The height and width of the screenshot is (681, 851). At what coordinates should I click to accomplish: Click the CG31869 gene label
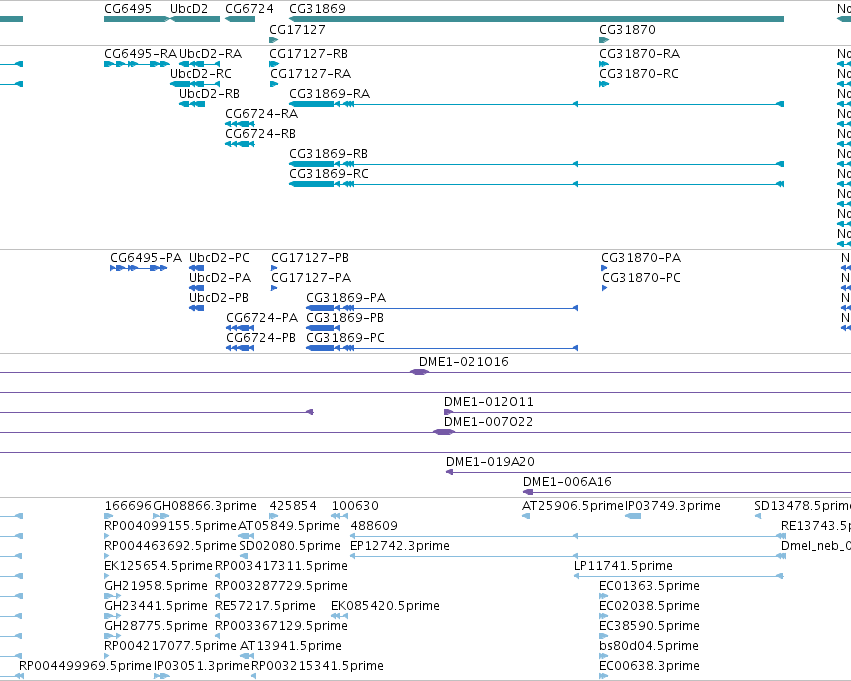tap(317, 9)
